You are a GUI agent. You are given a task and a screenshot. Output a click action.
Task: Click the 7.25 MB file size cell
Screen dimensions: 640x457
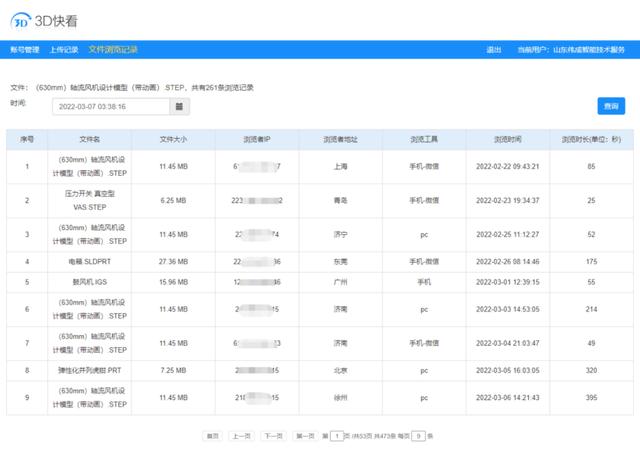tap(173, 370)
